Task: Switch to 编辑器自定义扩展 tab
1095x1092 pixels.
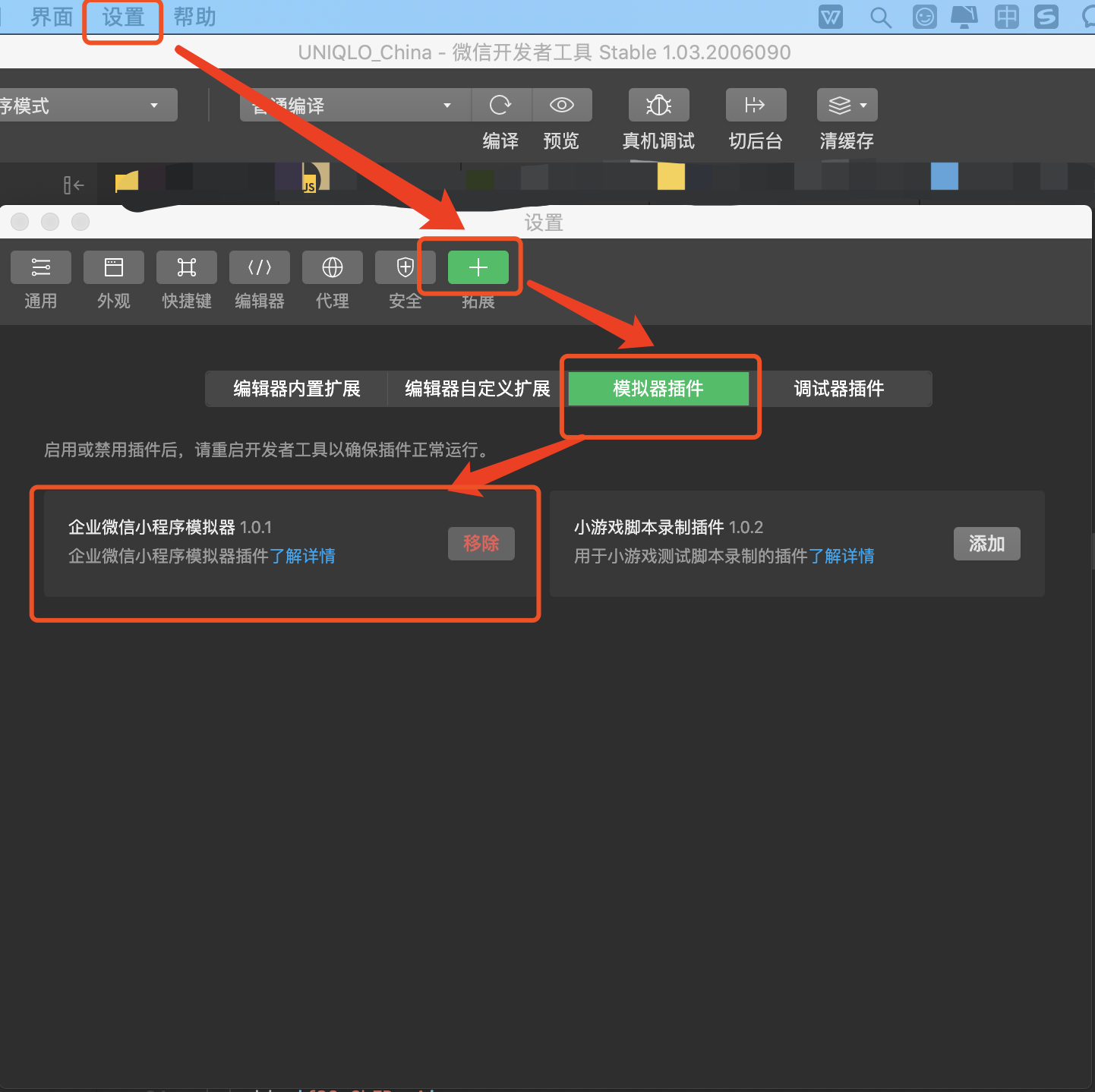Action: pos(478,389)
